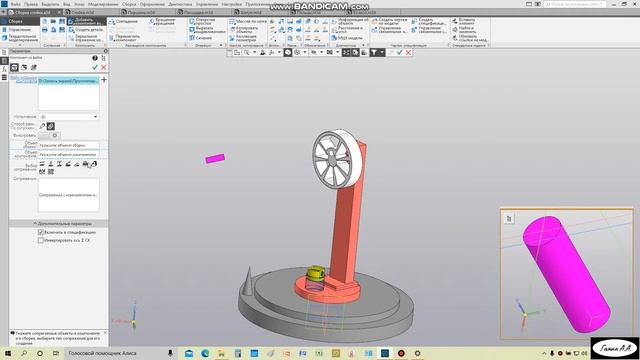Open the Моделирование menu
This screenshot has height=360, width=640.
pos(103,4)
